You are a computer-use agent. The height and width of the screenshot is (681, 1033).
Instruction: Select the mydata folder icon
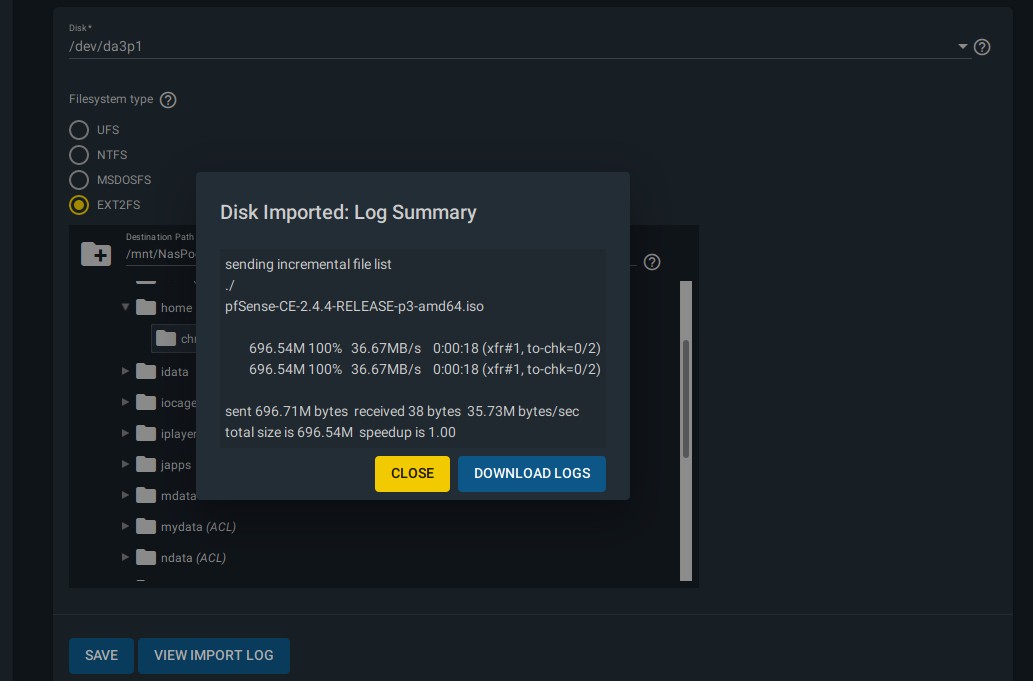tap(146, 526)
